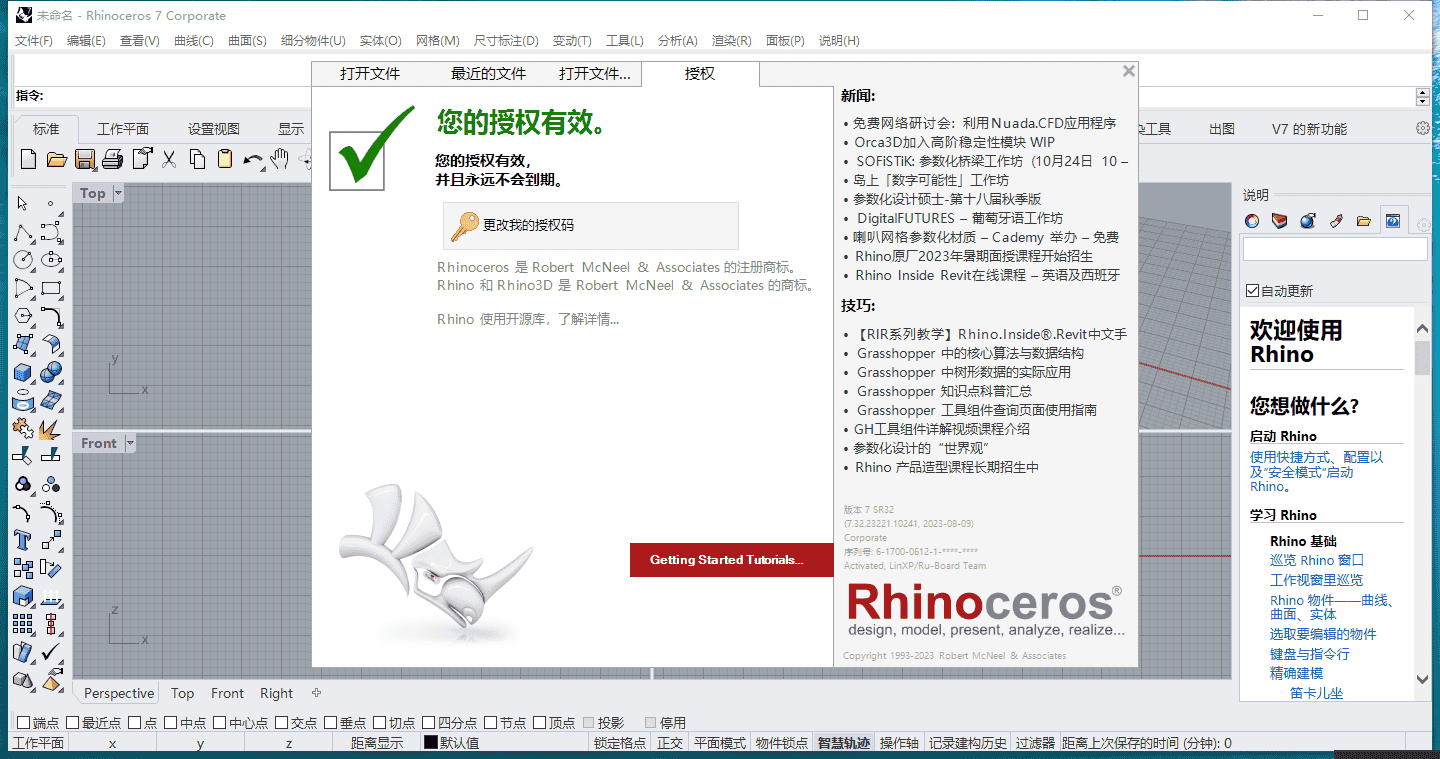Add a viewport tab with plus icon
The image size is (1440, 759).
[x=317, y=693]
